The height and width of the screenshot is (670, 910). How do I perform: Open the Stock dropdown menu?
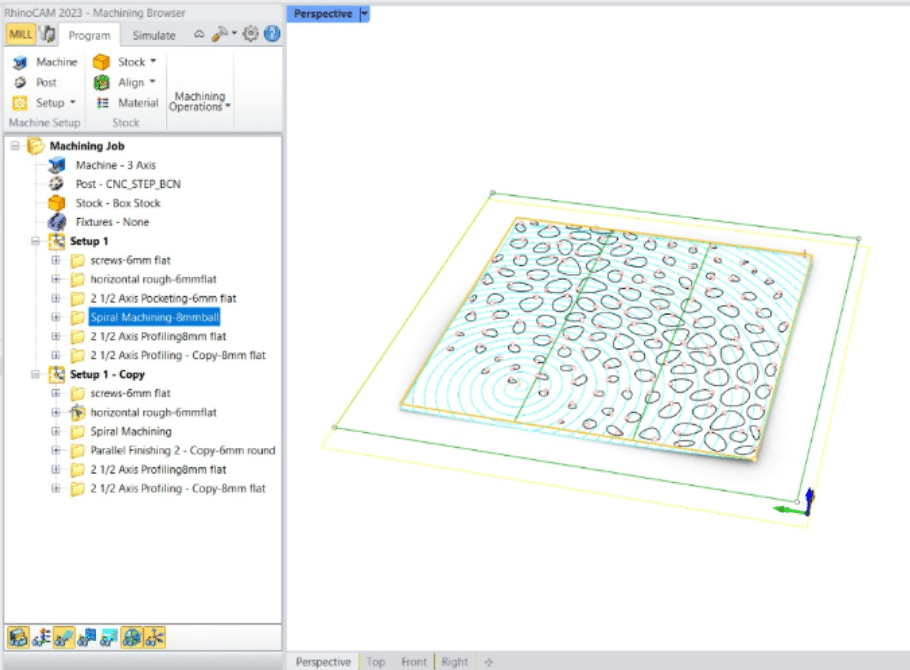(131, 62)
